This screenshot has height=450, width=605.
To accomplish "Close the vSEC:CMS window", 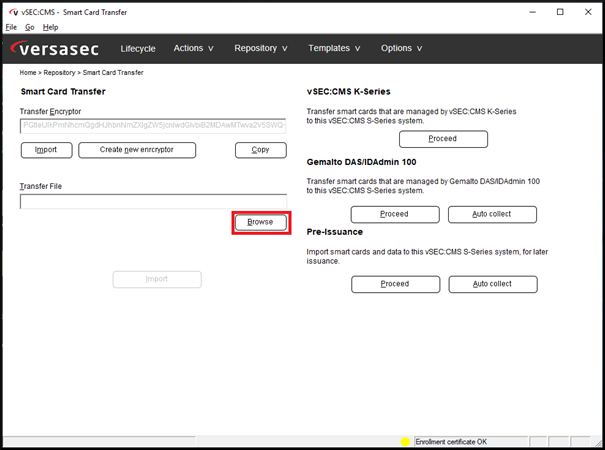I will [588, 12].
